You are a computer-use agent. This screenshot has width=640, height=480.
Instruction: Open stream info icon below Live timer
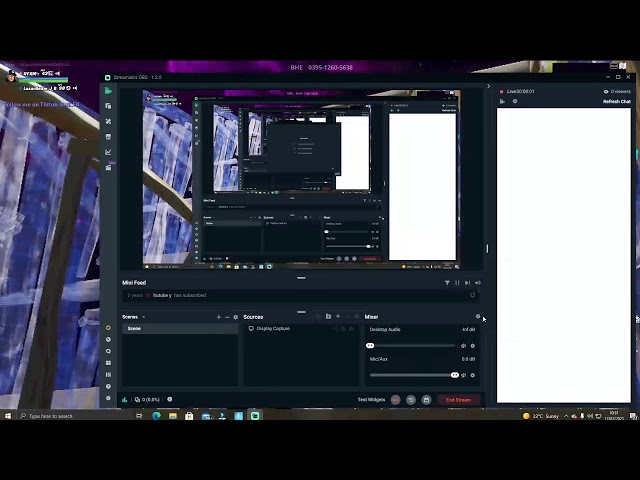pos(502,101)
